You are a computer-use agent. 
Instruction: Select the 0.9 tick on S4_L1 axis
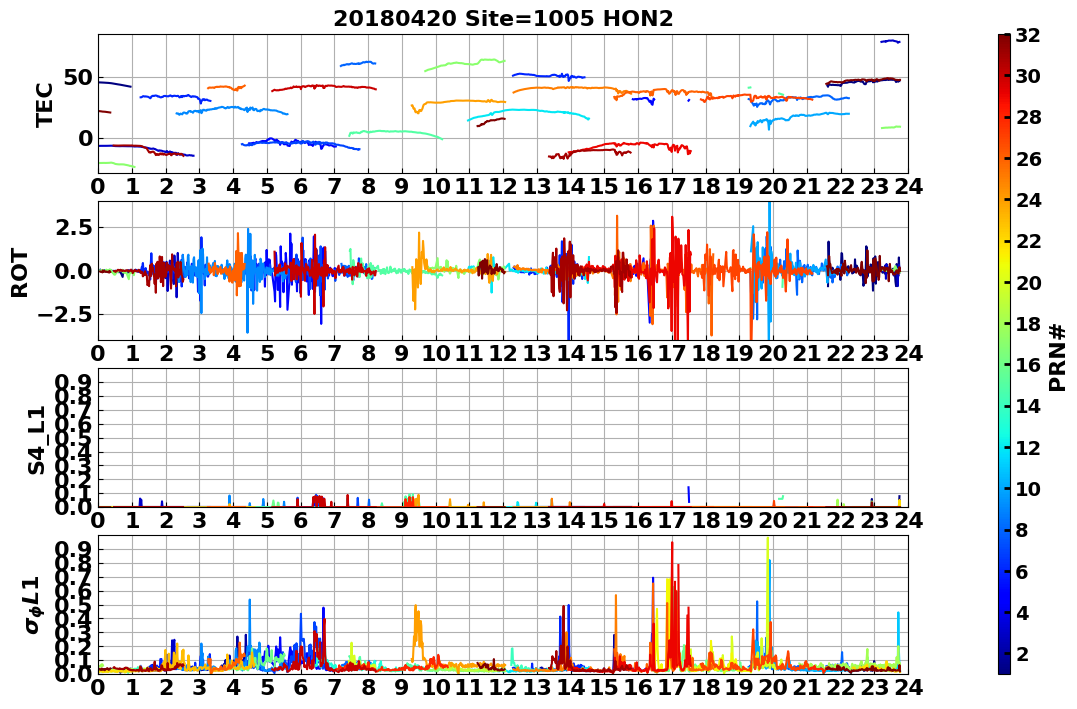73,382
